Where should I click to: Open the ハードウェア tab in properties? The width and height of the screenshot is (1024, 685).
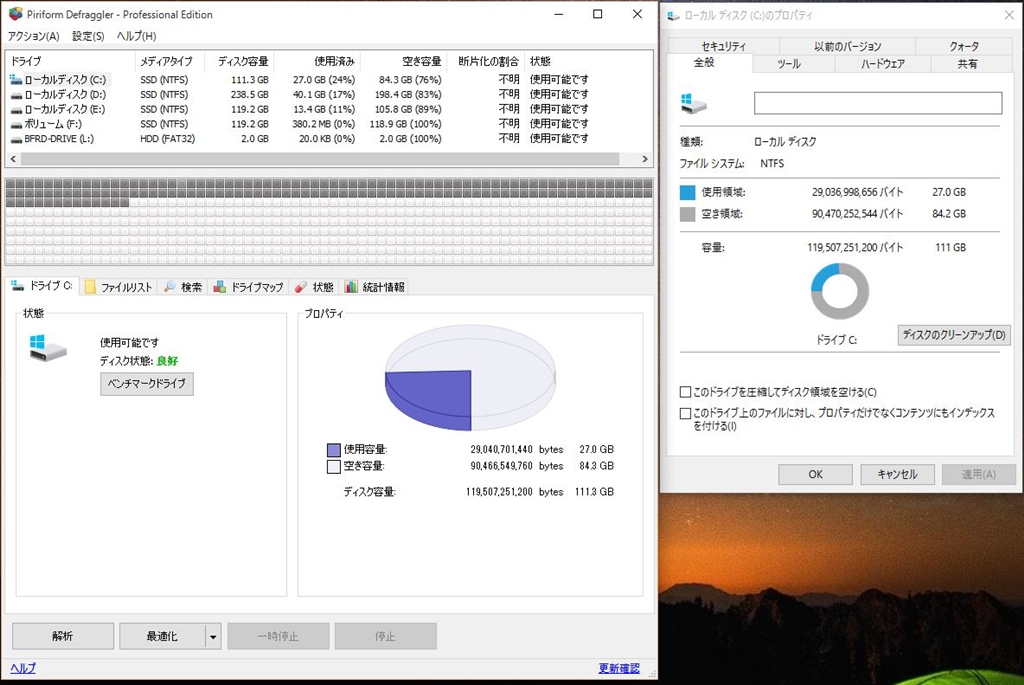click(883, 64)
